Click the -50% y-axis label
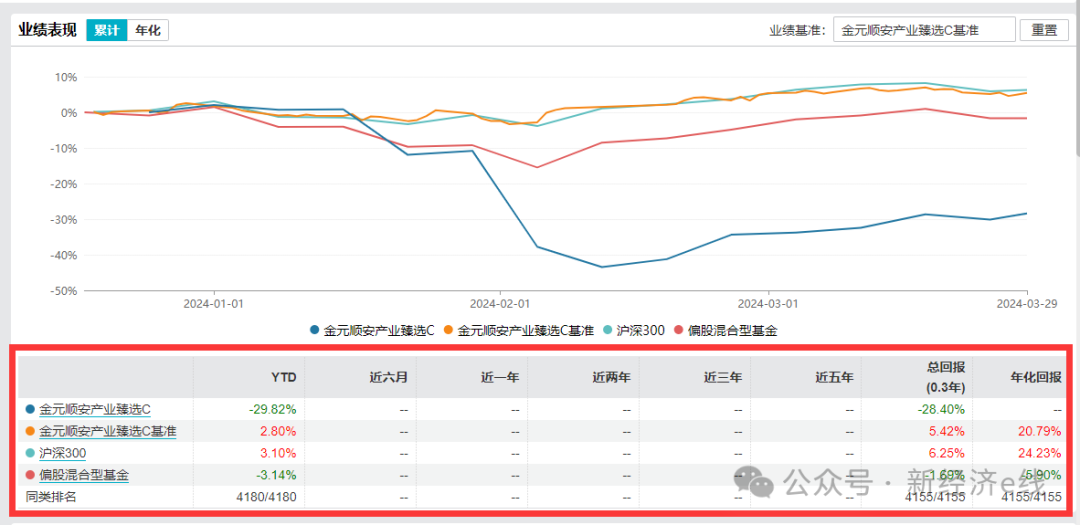The image size is (1080, 525). click(x=64, y=290)
